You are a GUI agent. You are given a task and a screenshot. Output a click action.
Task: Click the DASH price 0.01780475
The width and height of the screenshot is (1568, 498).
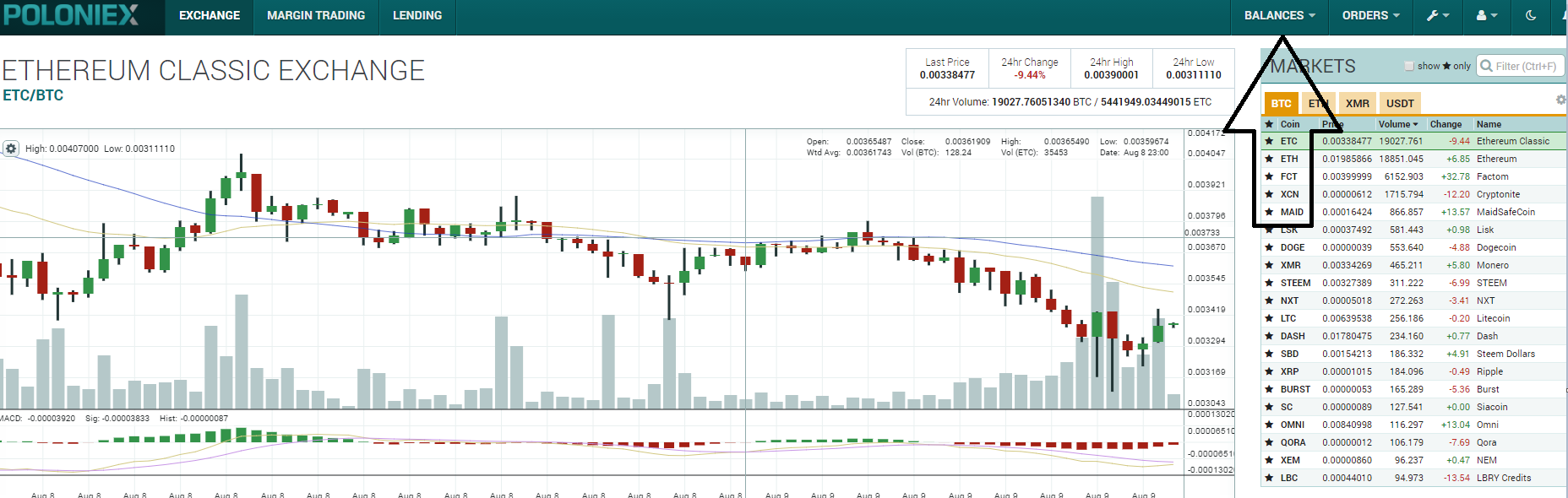1347,336
